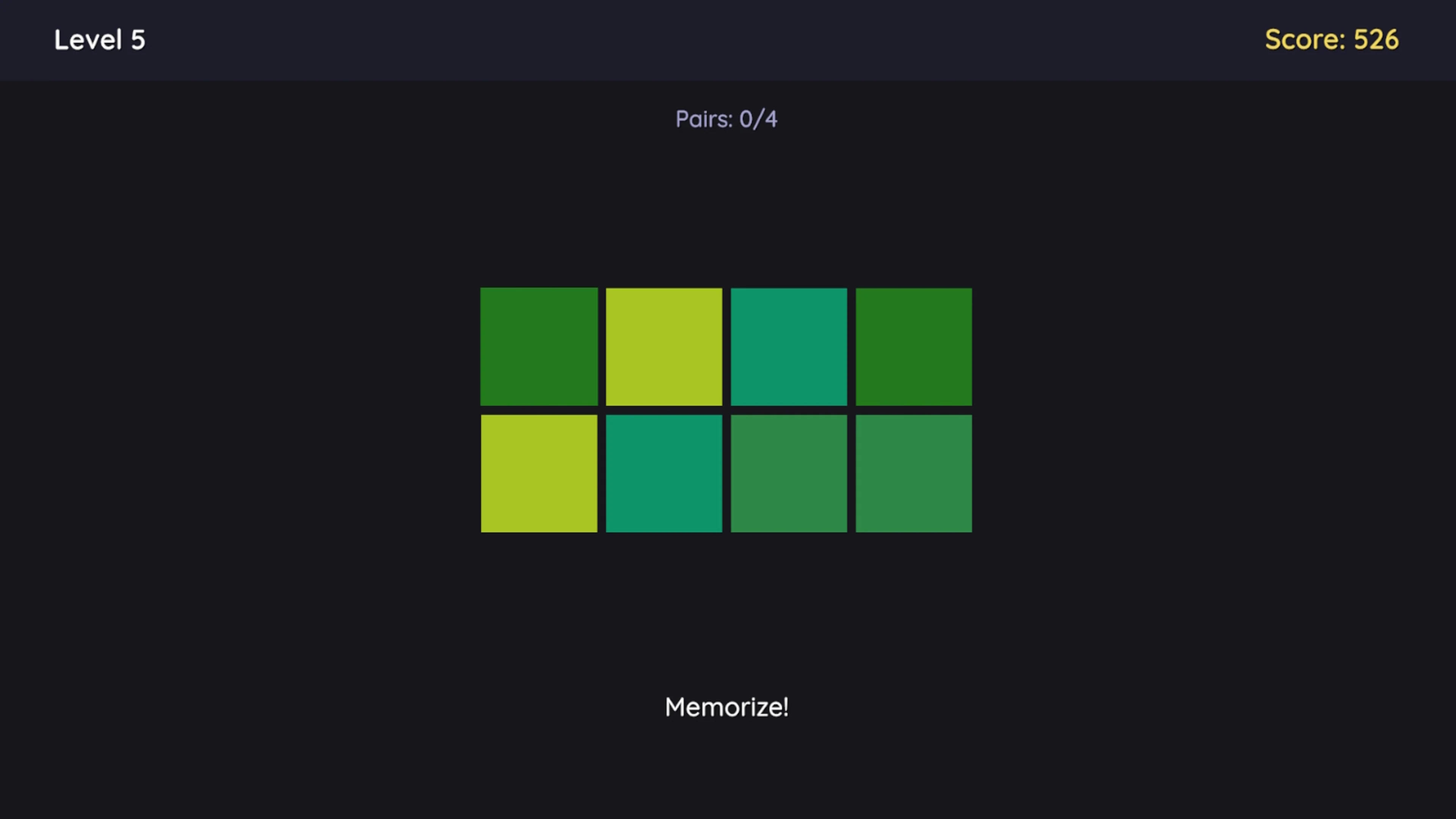Click the Memorize! text
The image size is (1456, 819).
[x=727, y=707]
